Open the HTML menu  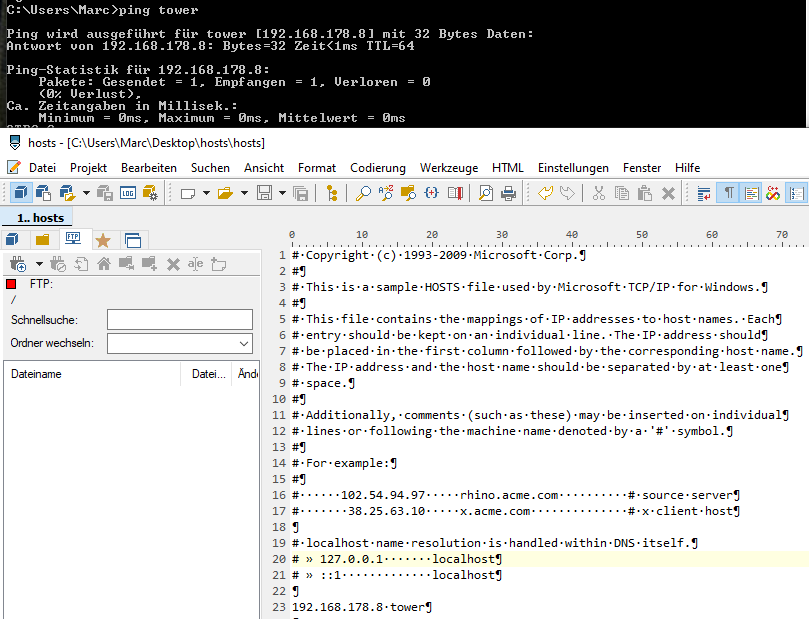click(x=508, y=168)
